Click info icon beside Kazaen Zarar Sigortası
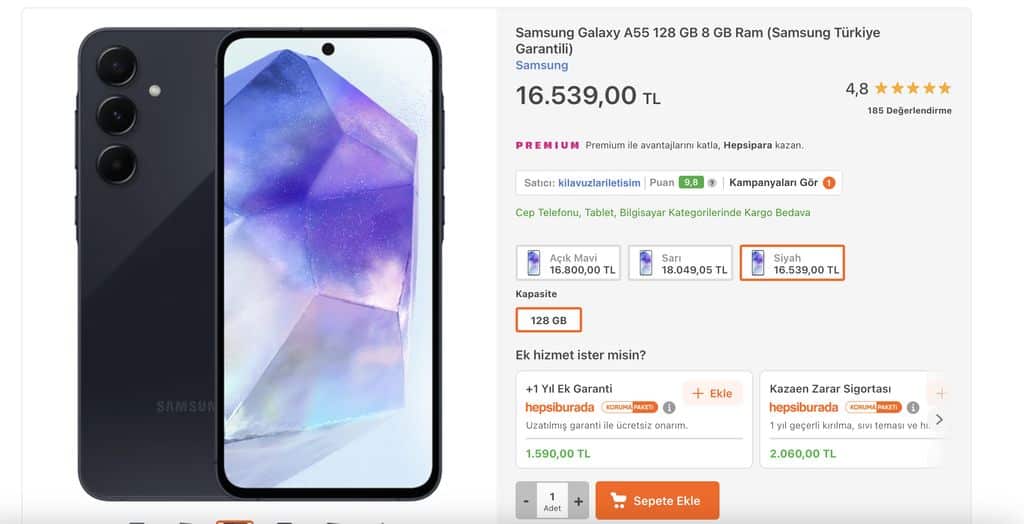This screenshot has height=524, width=1024. (913, 408)
